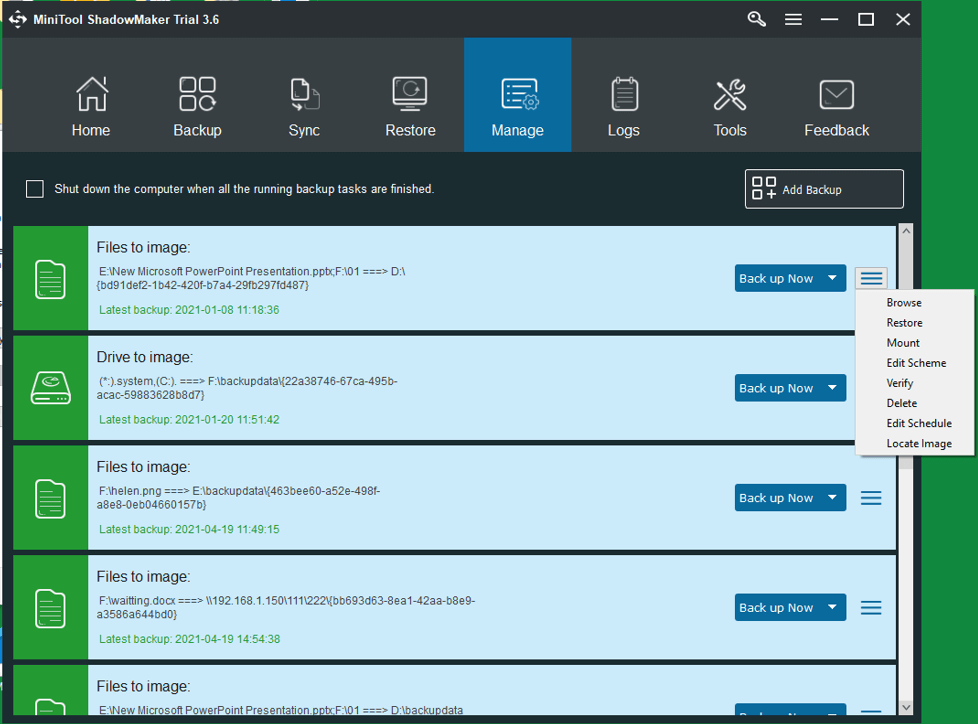Click the latest backup date 2021-01-20 11:51:42
The image size is (978, 724).
tap(227, 420)
